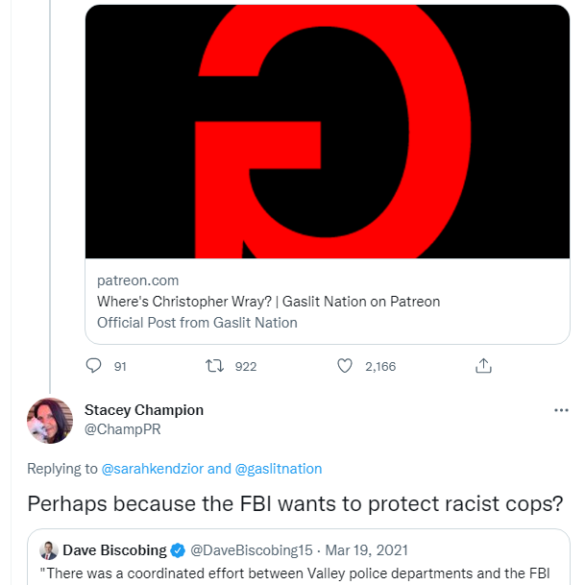This screenshot has width=585, height=585.
Task: Open Stacey Champion's profile picture
Action: (50, 421)
